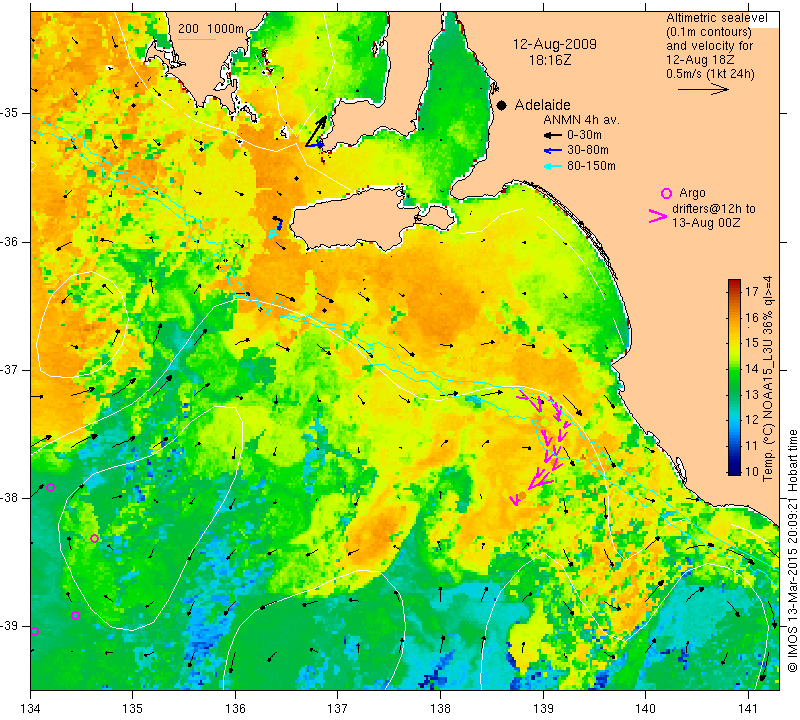The height and width of the screenshot is (720, 800).
Task: Click the time text 18:16Z
Action: 550,60
